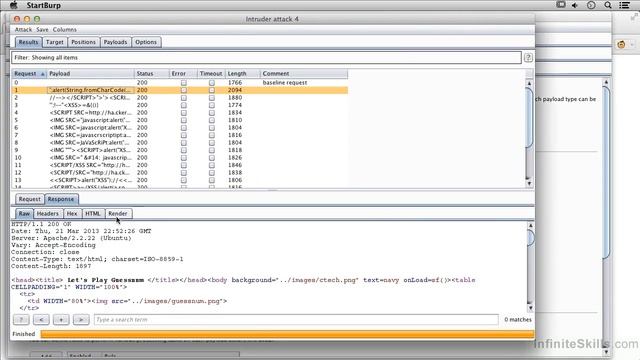Sort by the Timeout column header
This screenshot has height=360, width=640.
tap(211, 73)
